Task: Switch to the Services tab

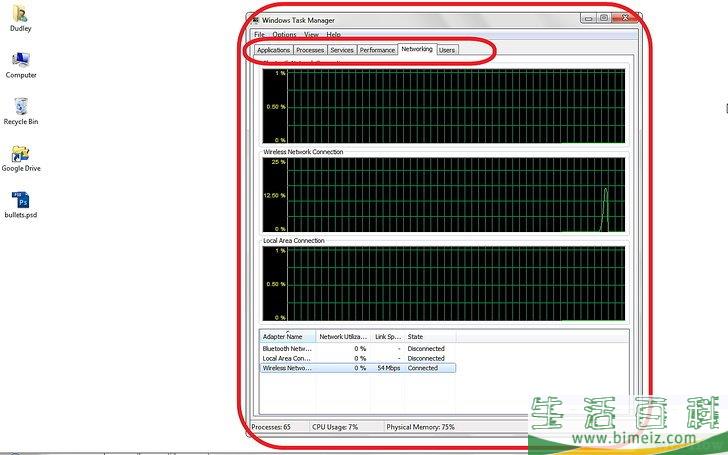Action: pyautogui.click(x=342, y=50)
